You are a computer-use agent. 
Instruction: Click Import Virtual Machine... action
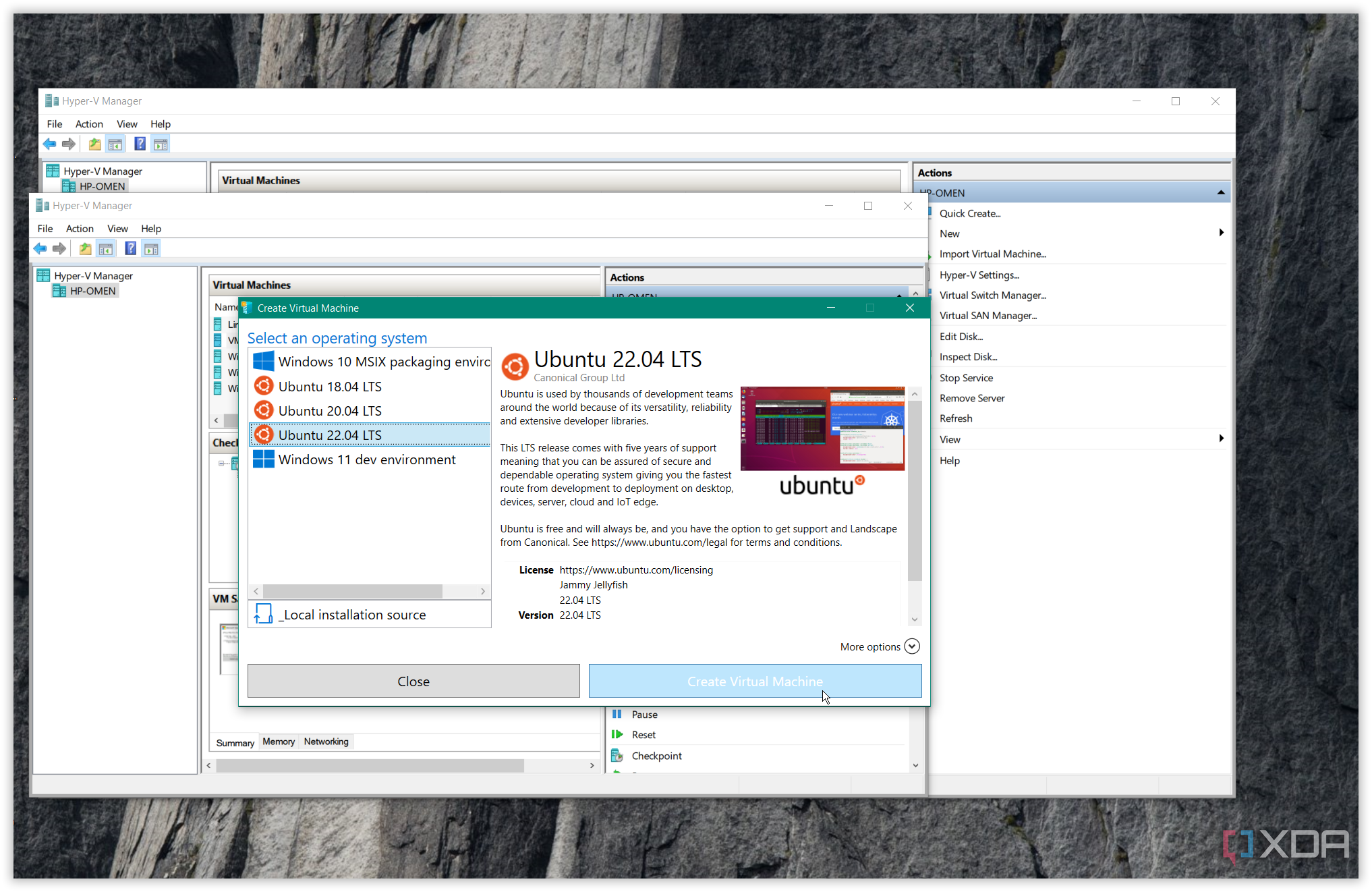pos(993,254)
